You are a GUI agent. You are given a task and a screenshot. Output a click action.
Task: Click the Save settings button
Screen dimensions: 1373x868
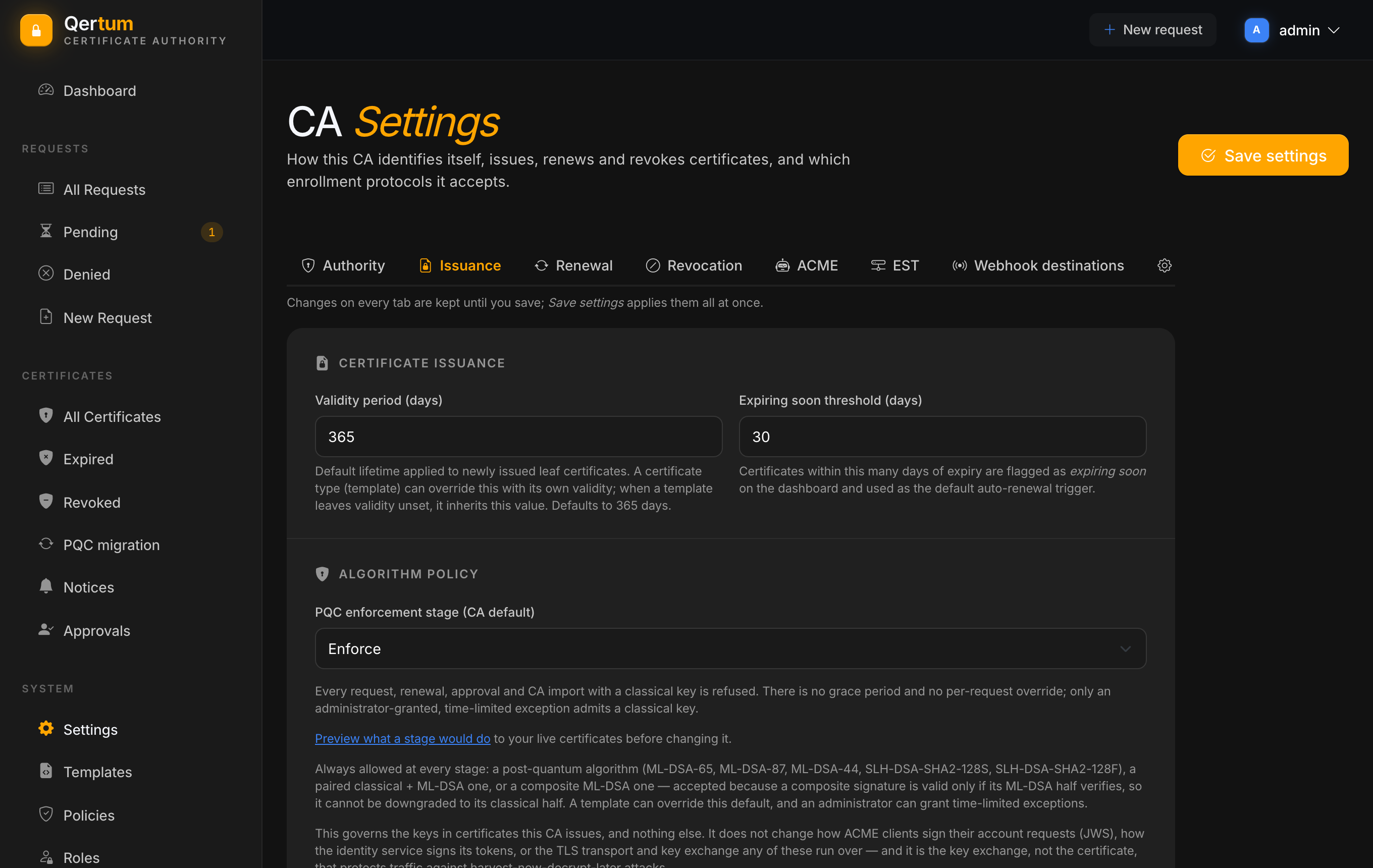(1263, 155)
